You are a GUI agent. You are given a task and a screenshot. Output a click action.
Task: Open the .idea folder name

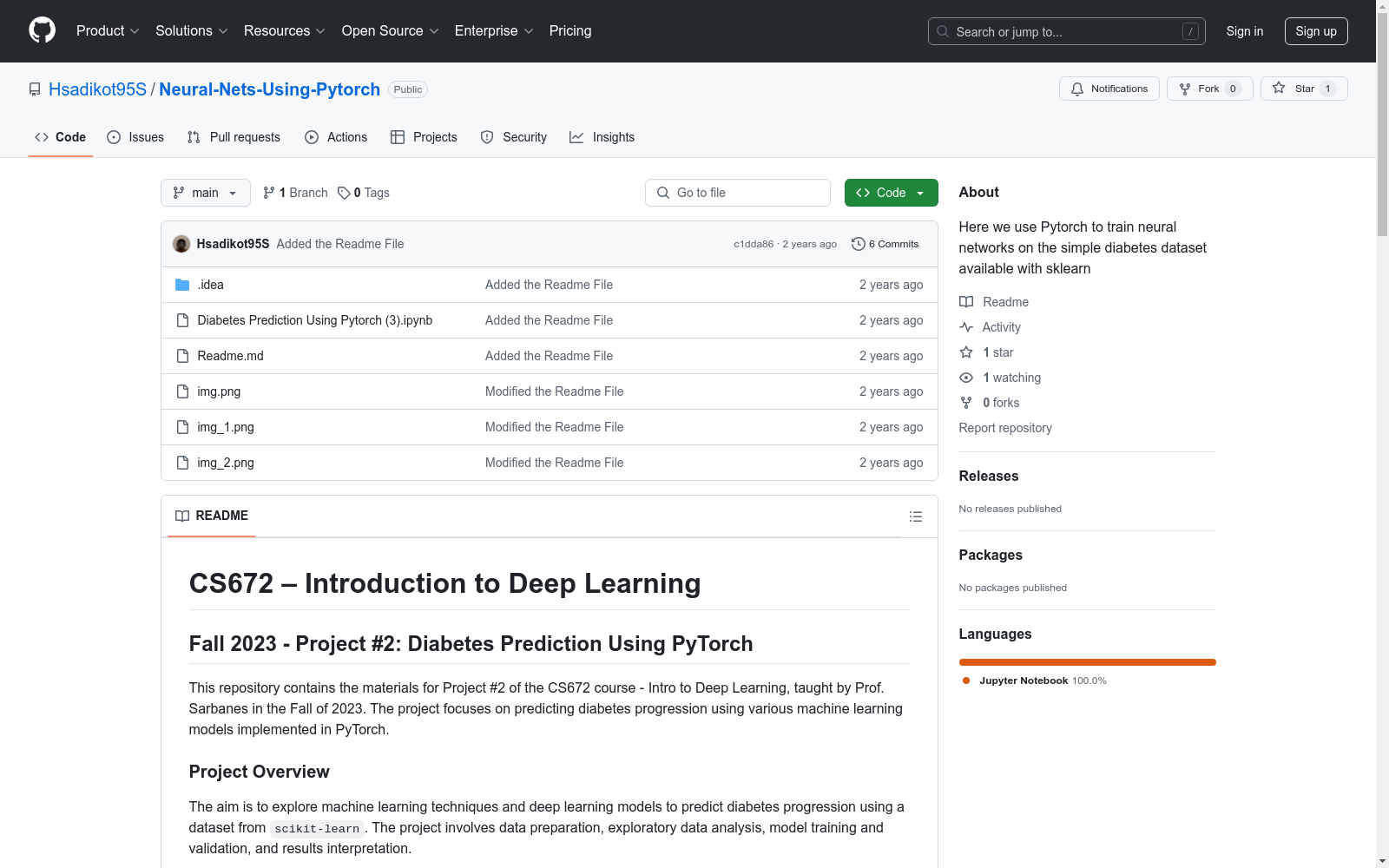[x=210, y=285]
